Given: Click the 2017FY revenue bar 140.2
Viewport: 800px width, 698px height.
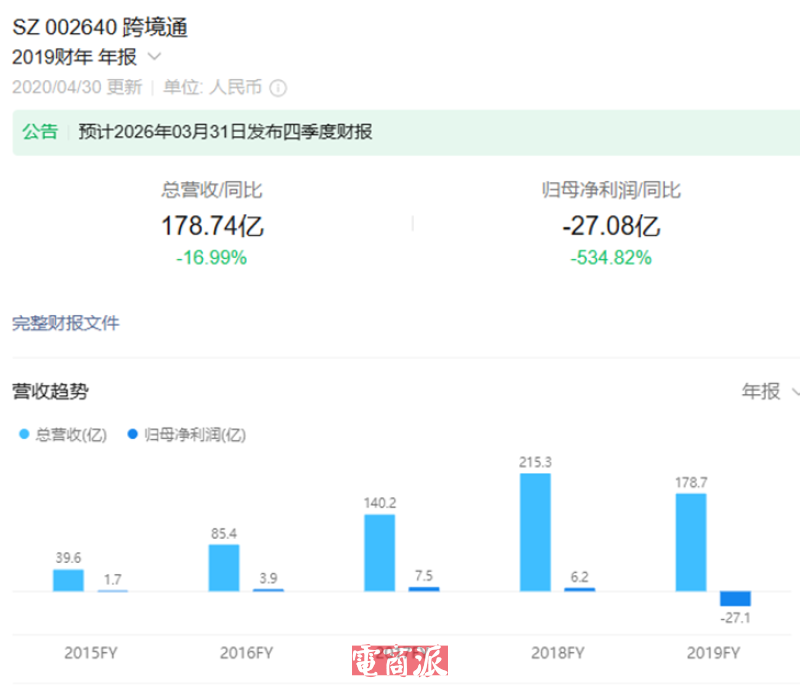Looking at the screenshot, I should (379, 552).
